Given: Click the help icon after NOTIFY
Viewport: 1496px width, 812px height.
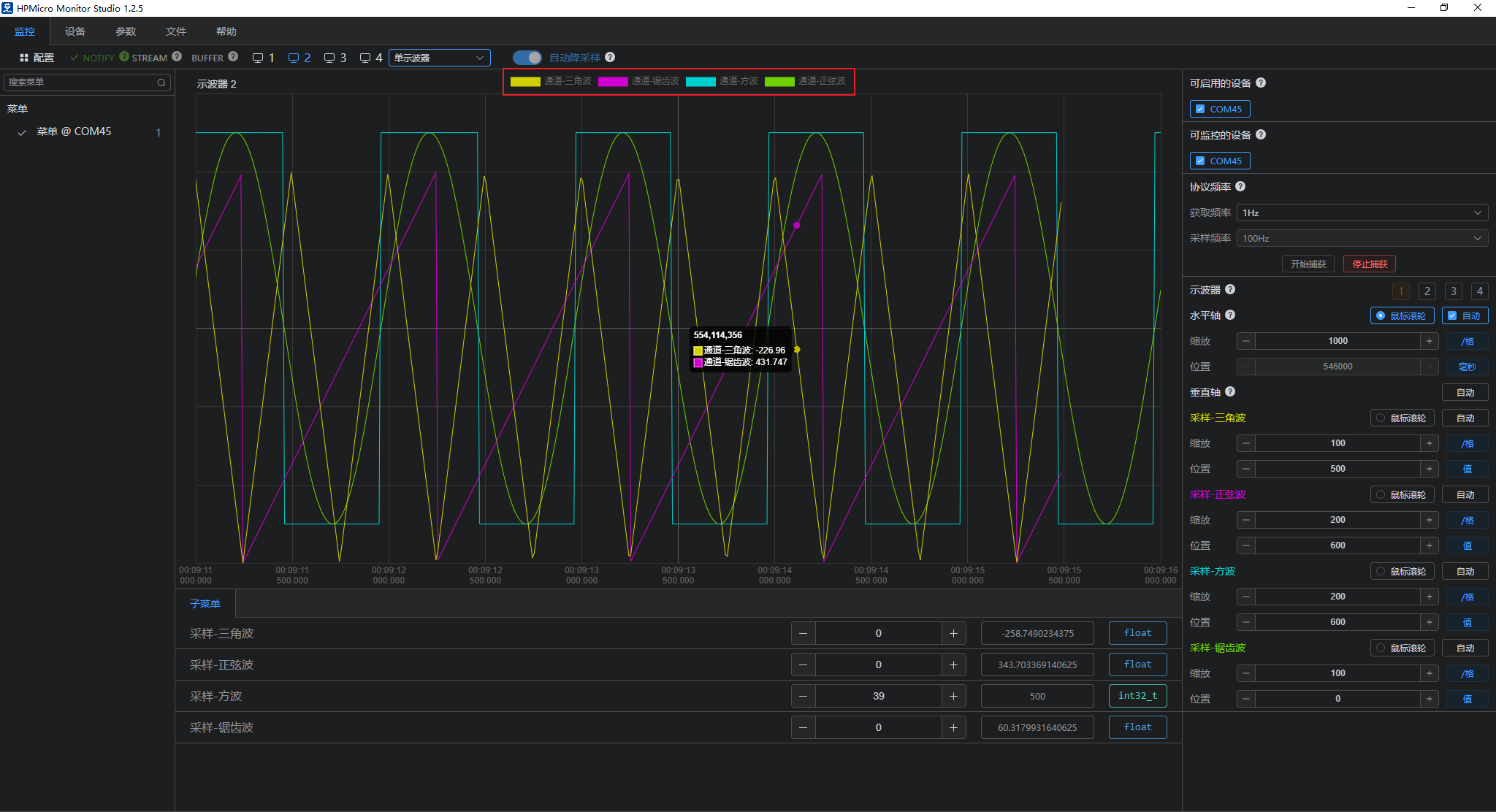Looking at the screenshot, I should [x=124, y=56].
